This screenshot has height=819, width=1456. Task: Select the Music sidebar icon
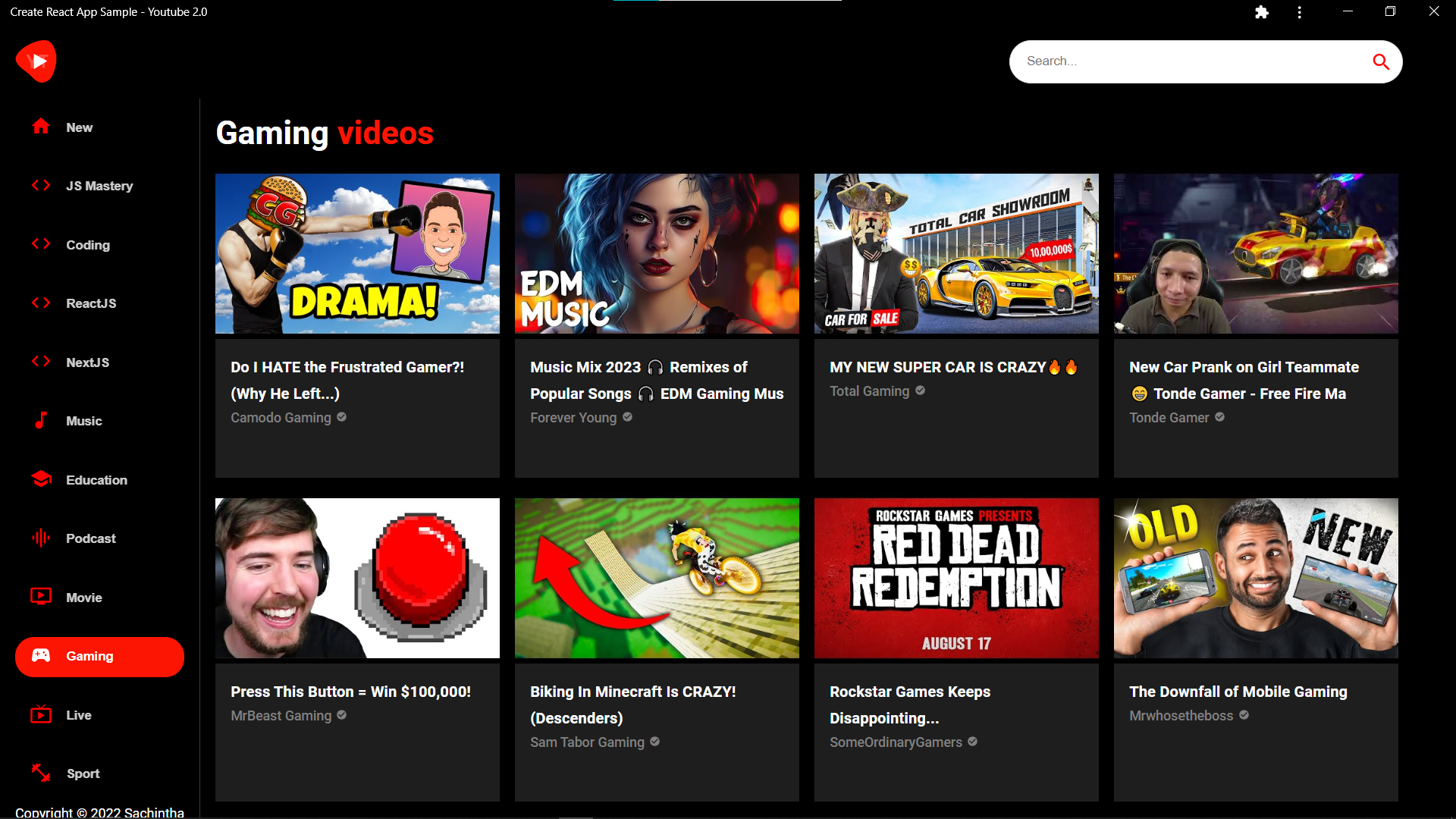click(40, 421)
